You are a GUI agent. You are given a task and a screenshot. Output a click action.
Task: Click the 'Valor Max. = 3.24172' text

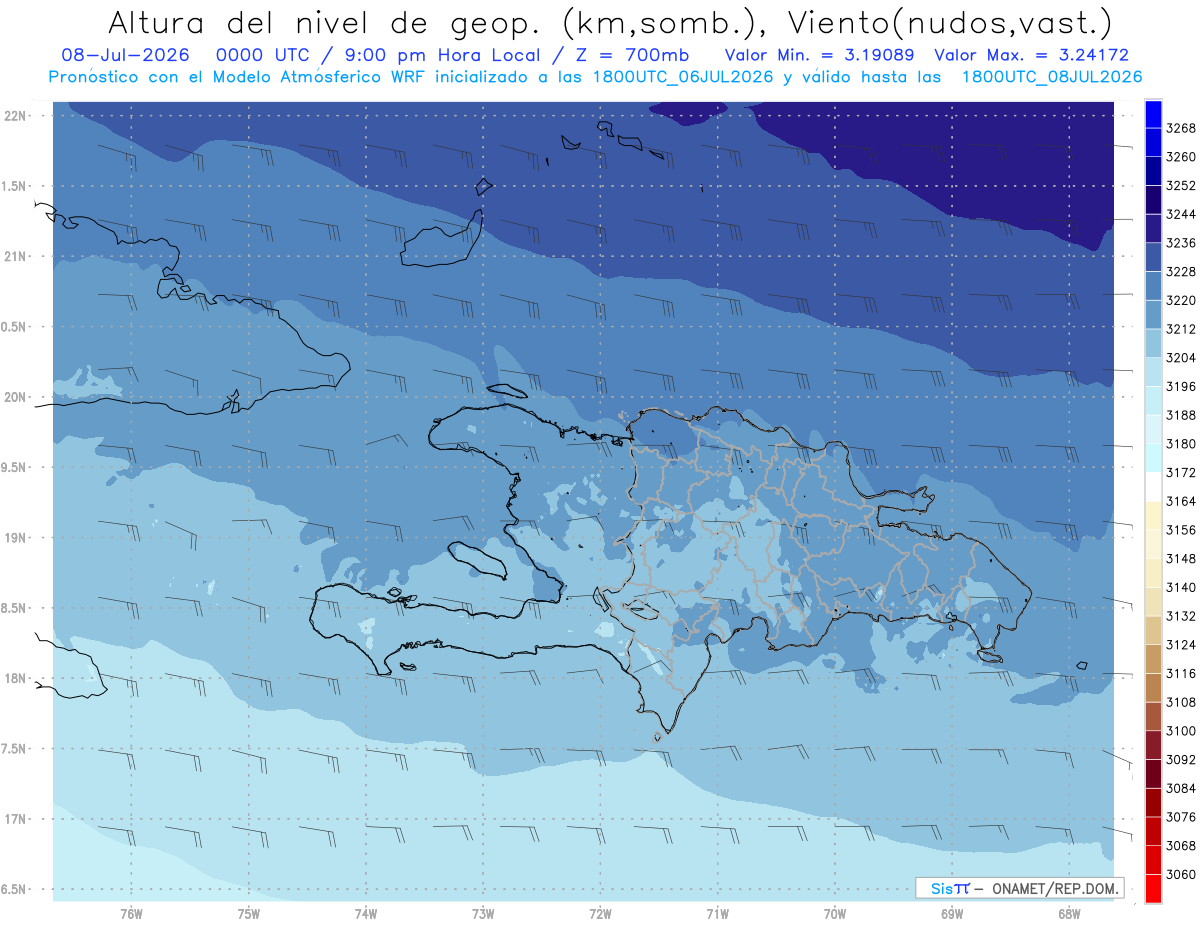pos(1032,55)
